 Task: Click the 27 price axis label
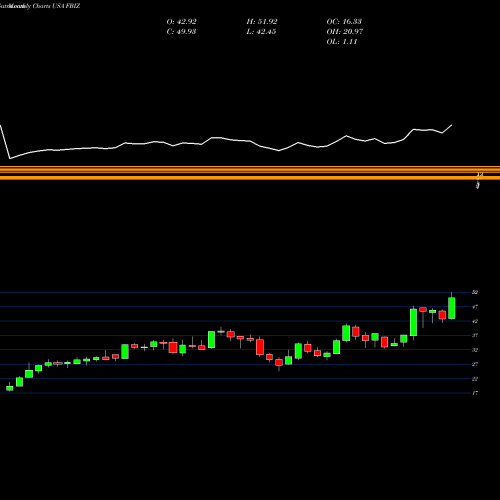click(475, 364)
